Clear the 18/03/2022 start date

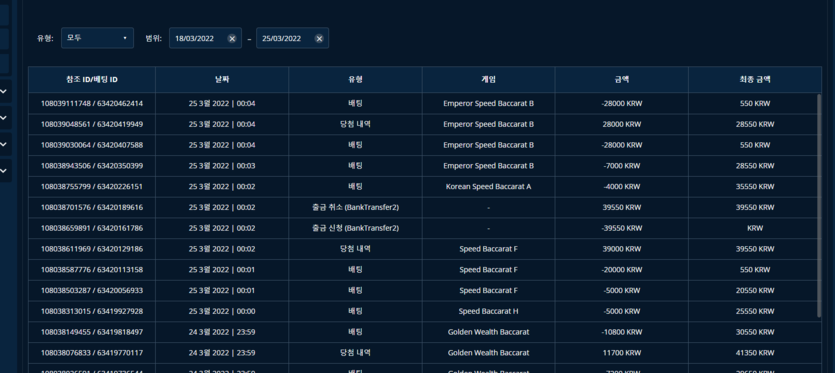(232, 38)
